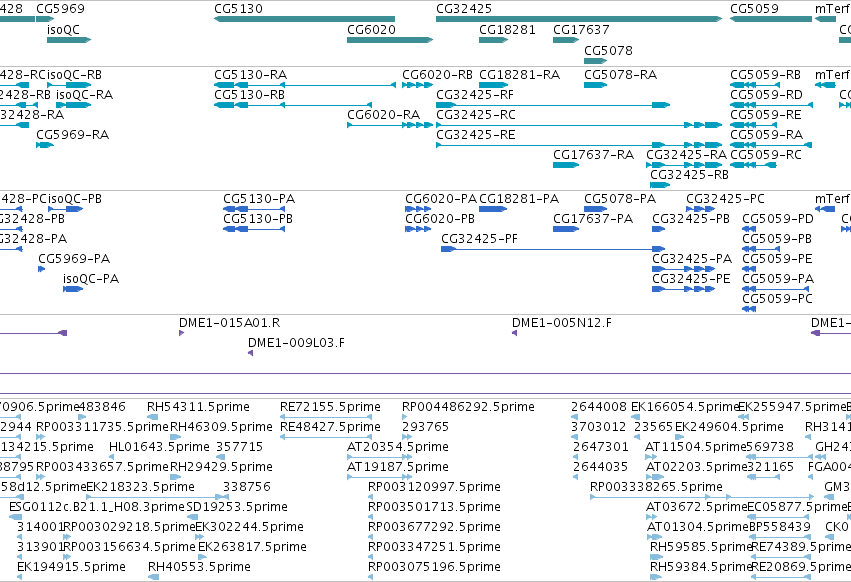
Task: Select the CG5059 gene label
Action: pyautogui.click(x=754, y=9)
